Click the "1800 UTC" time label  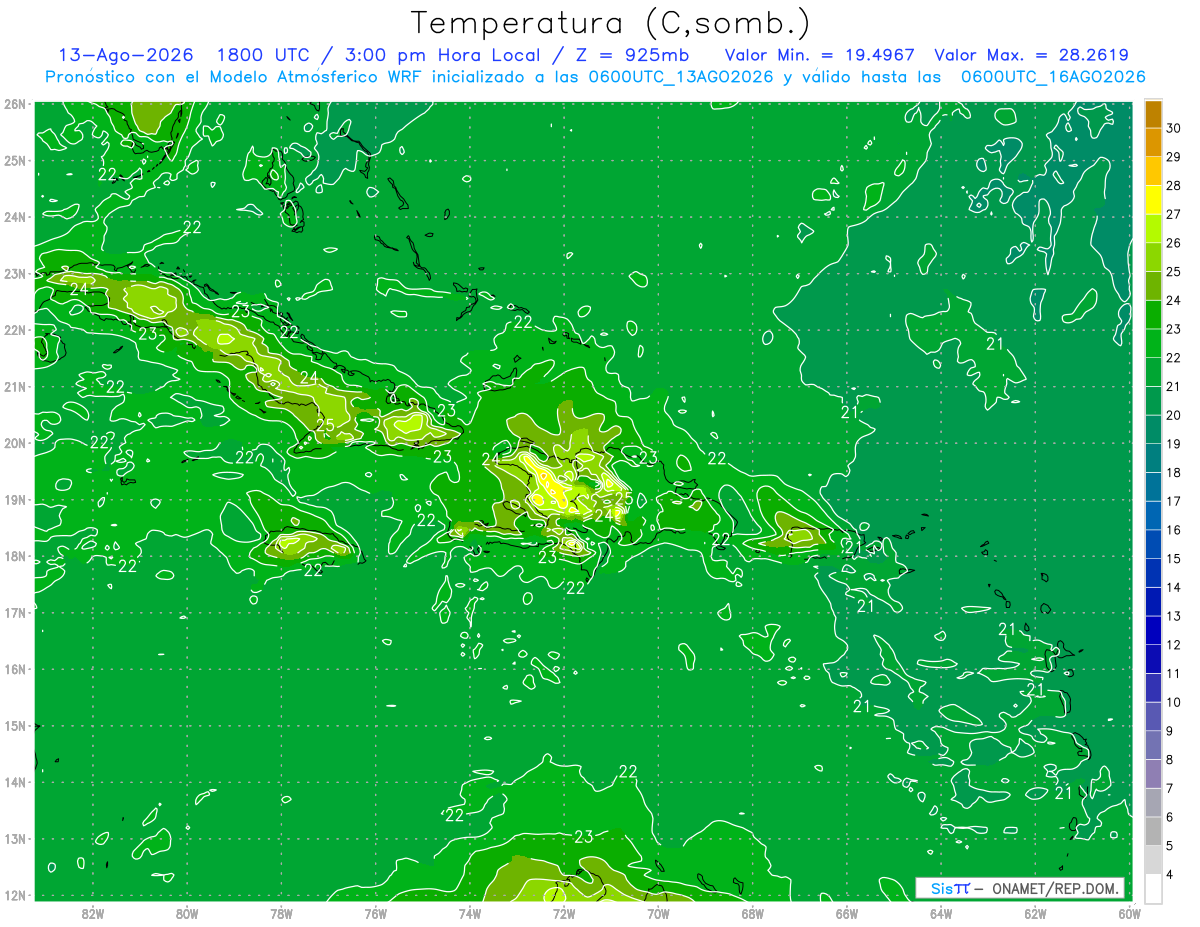(262, 55)
